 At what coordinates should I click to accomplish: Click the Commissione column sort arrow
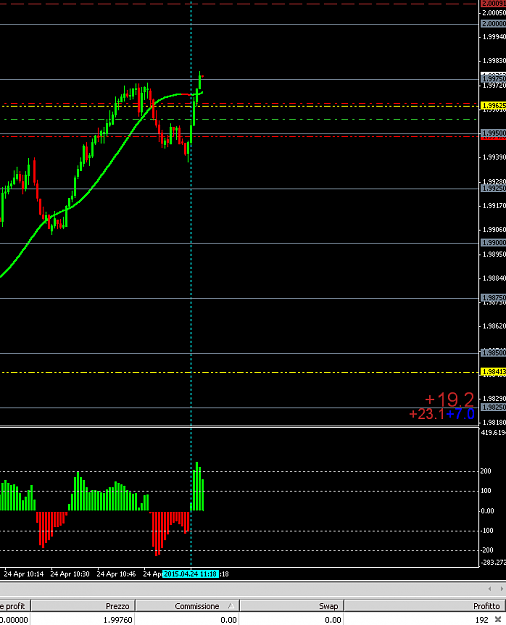230,606
